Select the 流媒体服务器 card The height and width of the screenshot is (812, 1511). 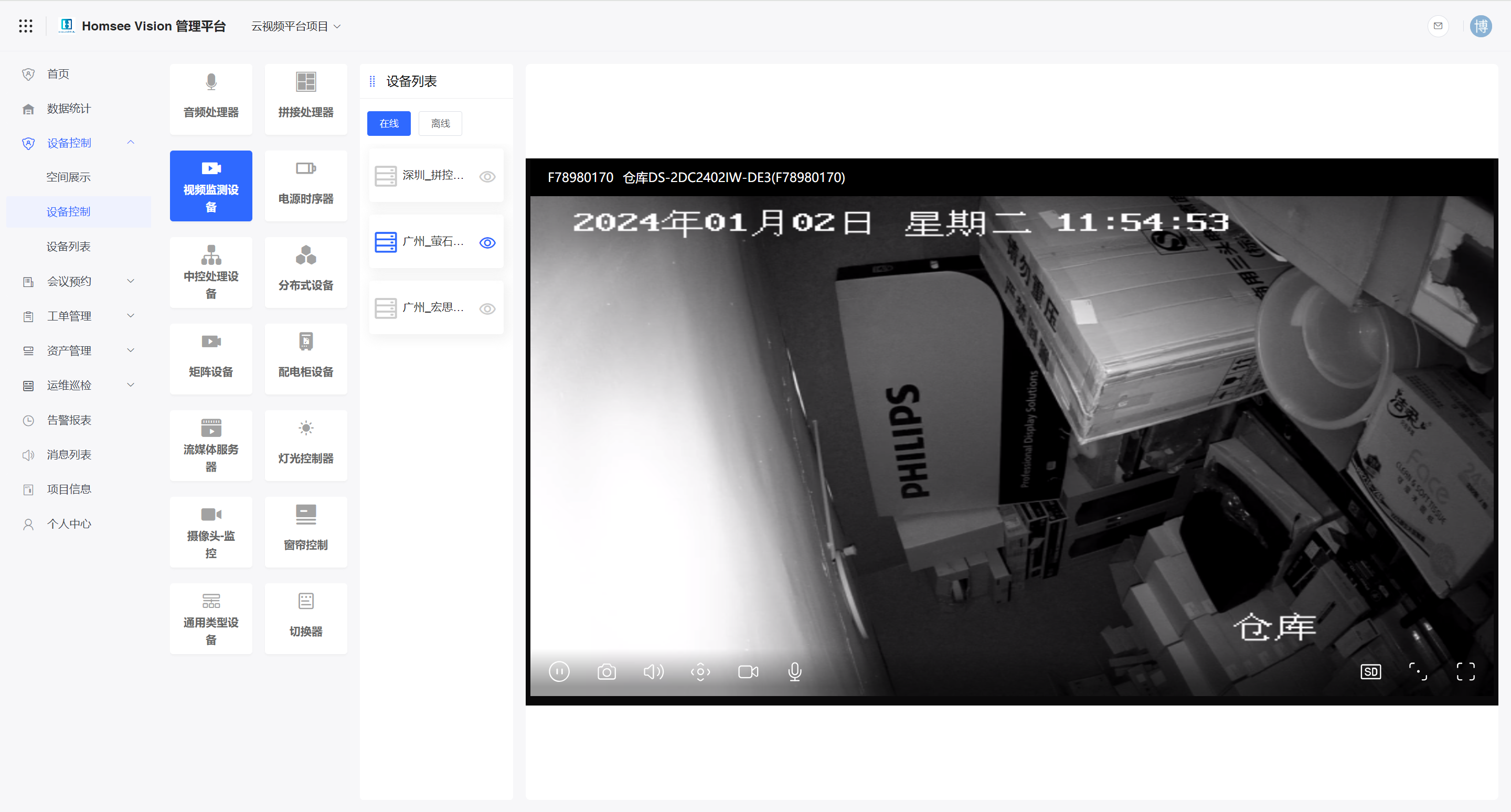211,445
